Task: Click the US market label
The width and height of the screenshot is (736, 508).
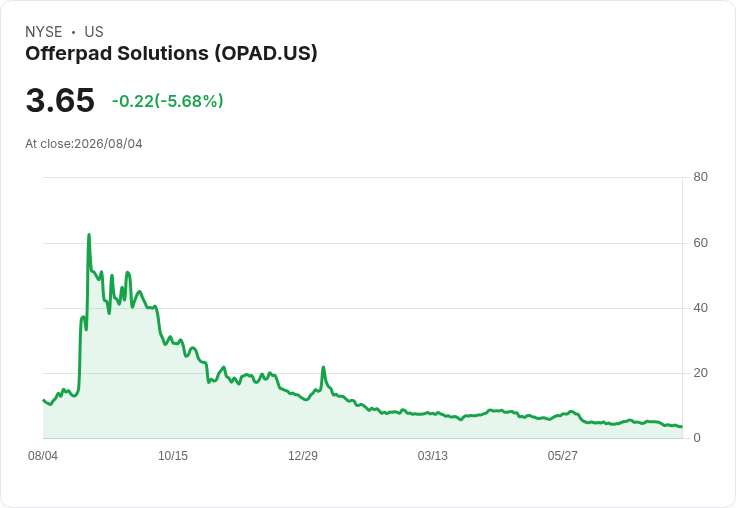Action: [x=94, y=32]
